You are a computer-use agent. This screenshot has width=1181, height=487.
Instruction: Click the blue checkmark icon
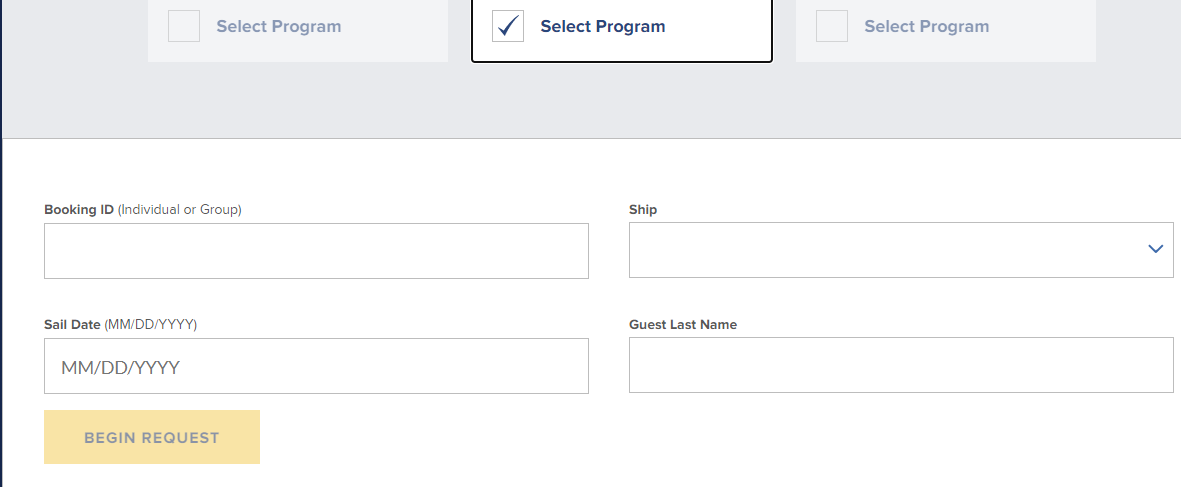click(x=508, y=26)
